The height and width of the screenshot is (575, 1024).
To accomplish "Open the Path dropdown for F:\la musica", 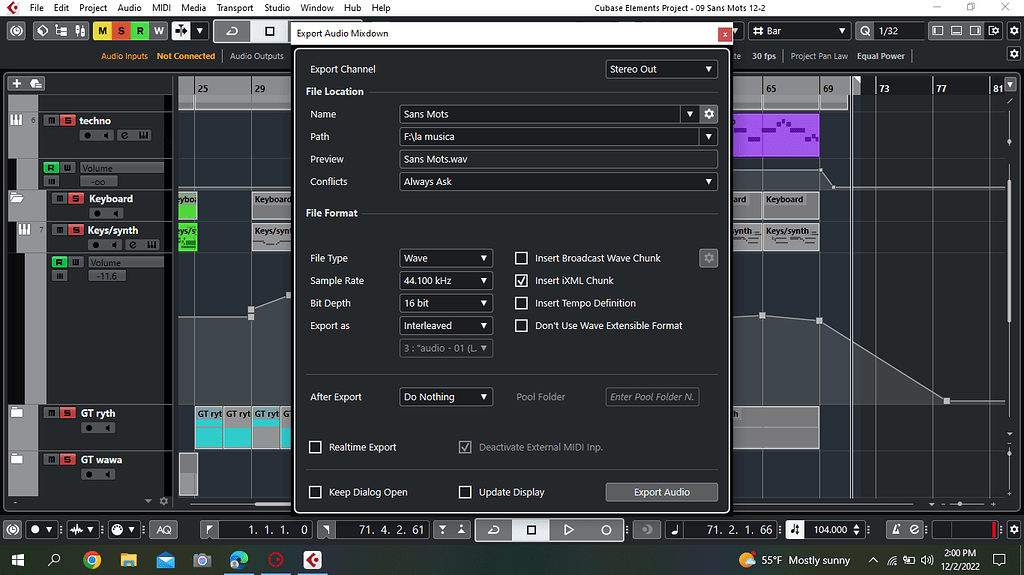I will [709, 137].
